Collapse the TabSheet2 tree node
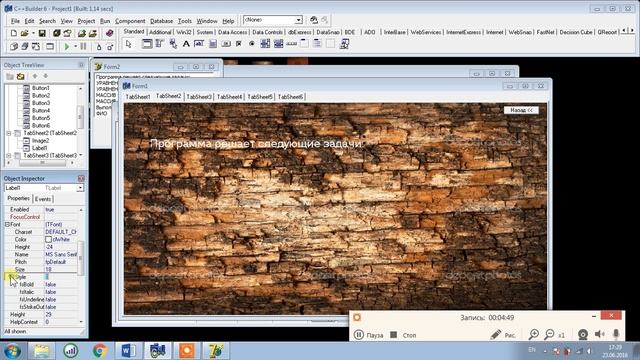The image size is (640, 360). point(9,133)
